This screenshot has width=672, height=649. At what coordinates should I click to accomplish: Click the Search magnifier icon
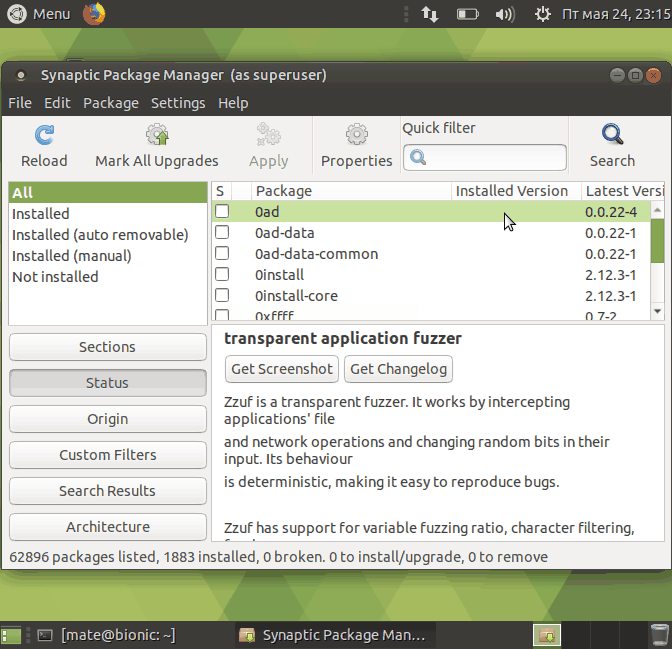pos(612,135)
